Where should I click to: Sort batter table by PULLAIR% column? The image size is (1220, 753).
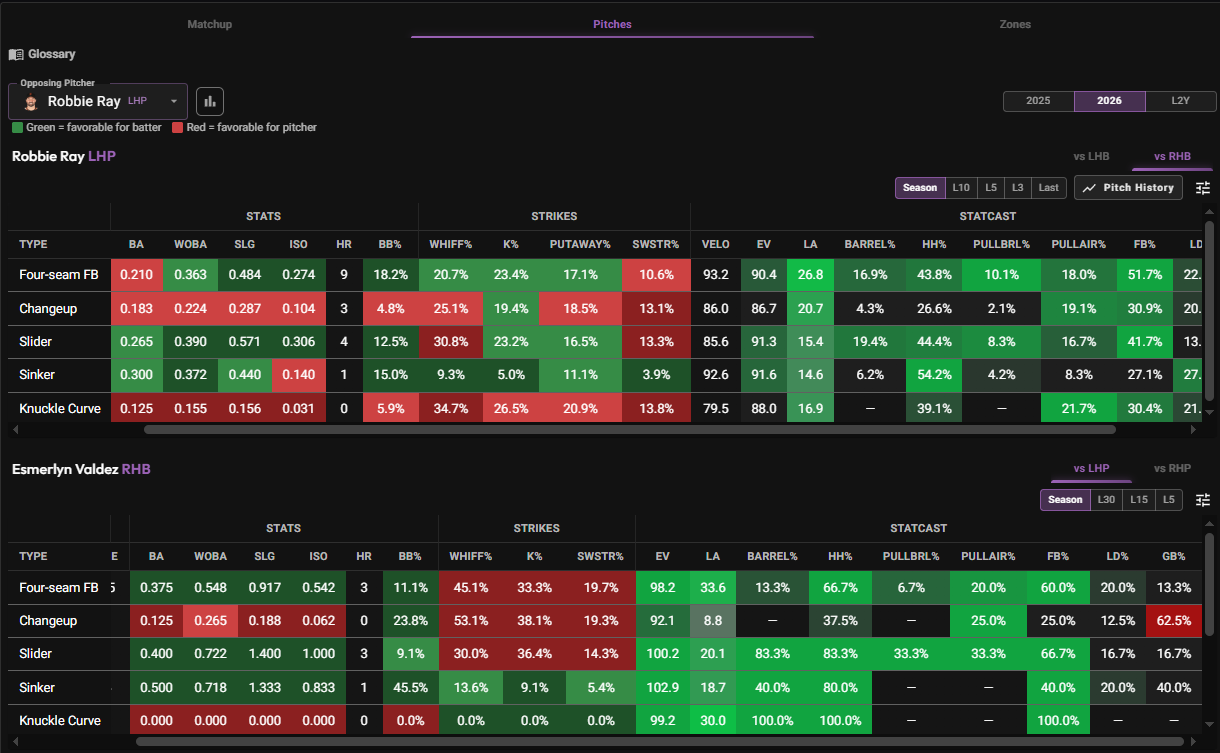(988, 556)
